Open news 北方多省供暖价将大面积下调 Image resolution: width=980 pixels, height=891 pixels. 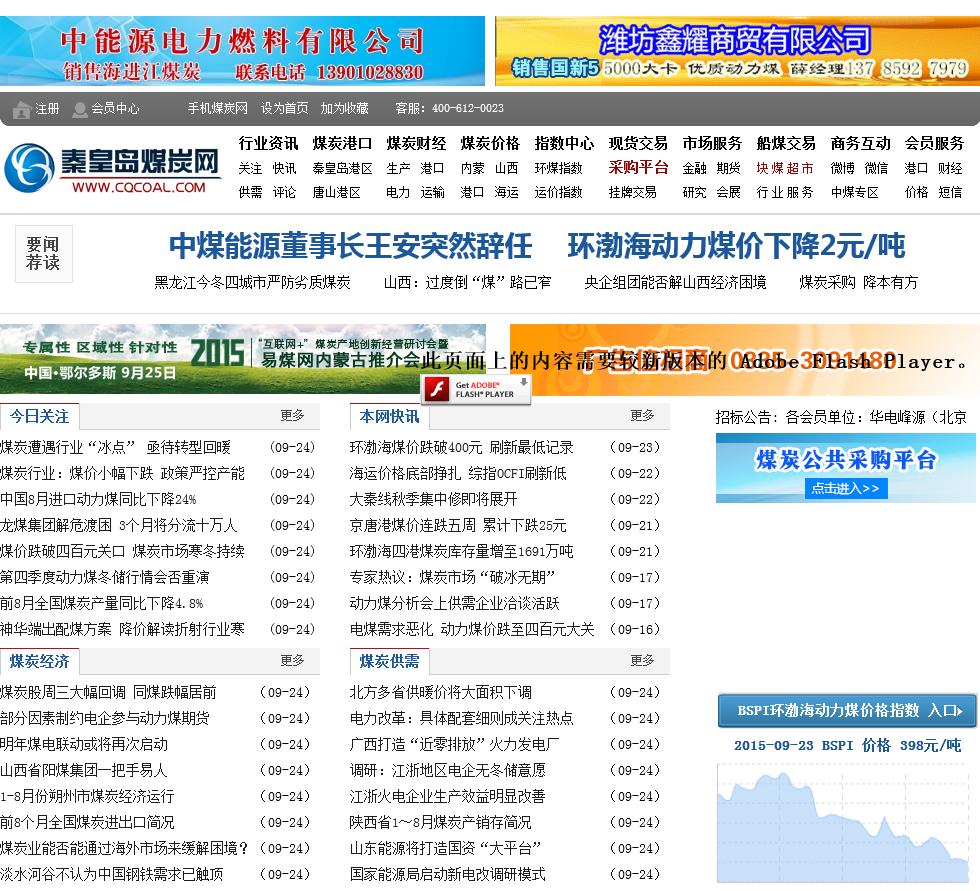point(441,693)
